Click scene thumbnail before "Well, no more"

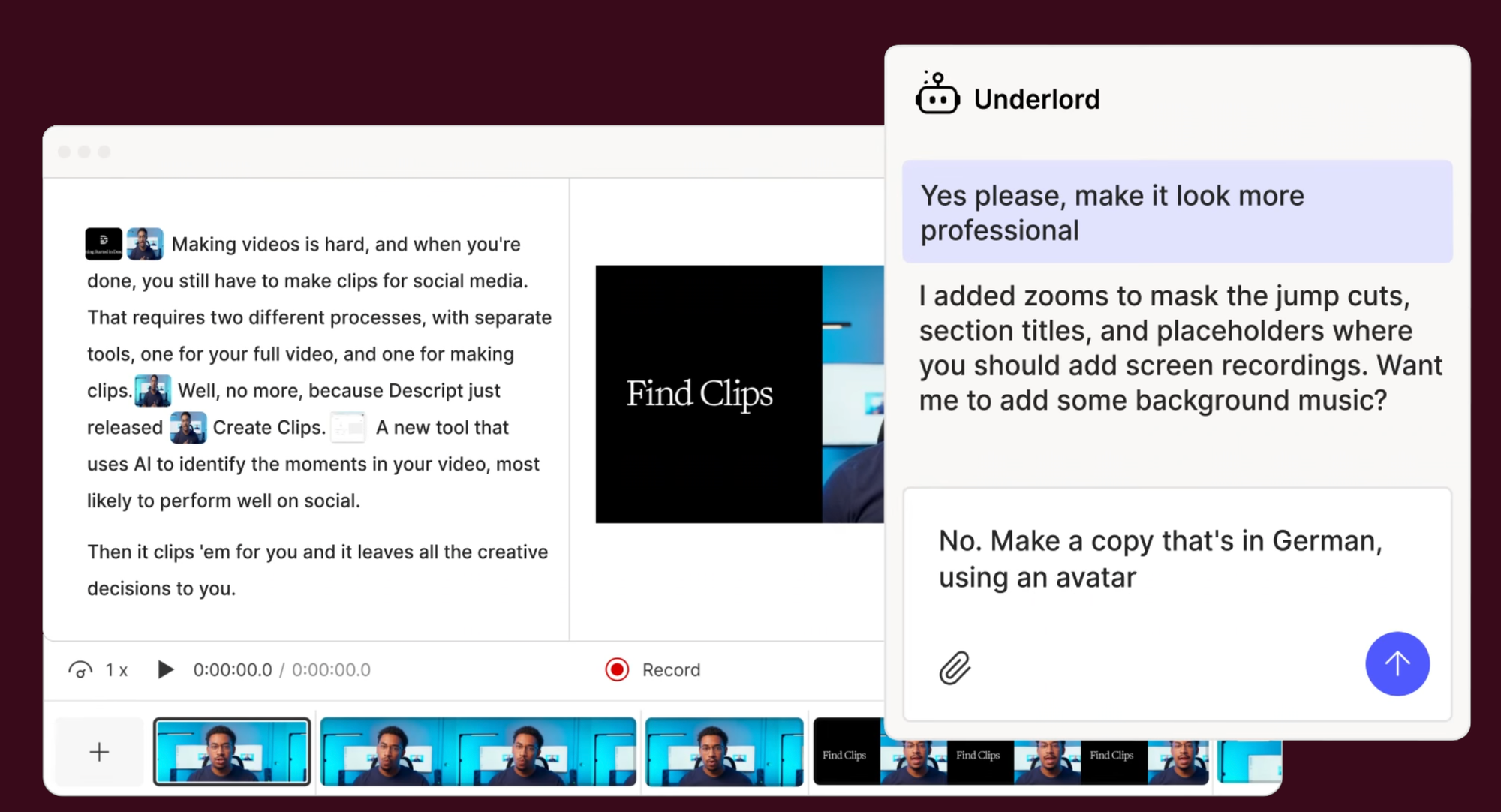pyautogui.click(x=152, y=390)
